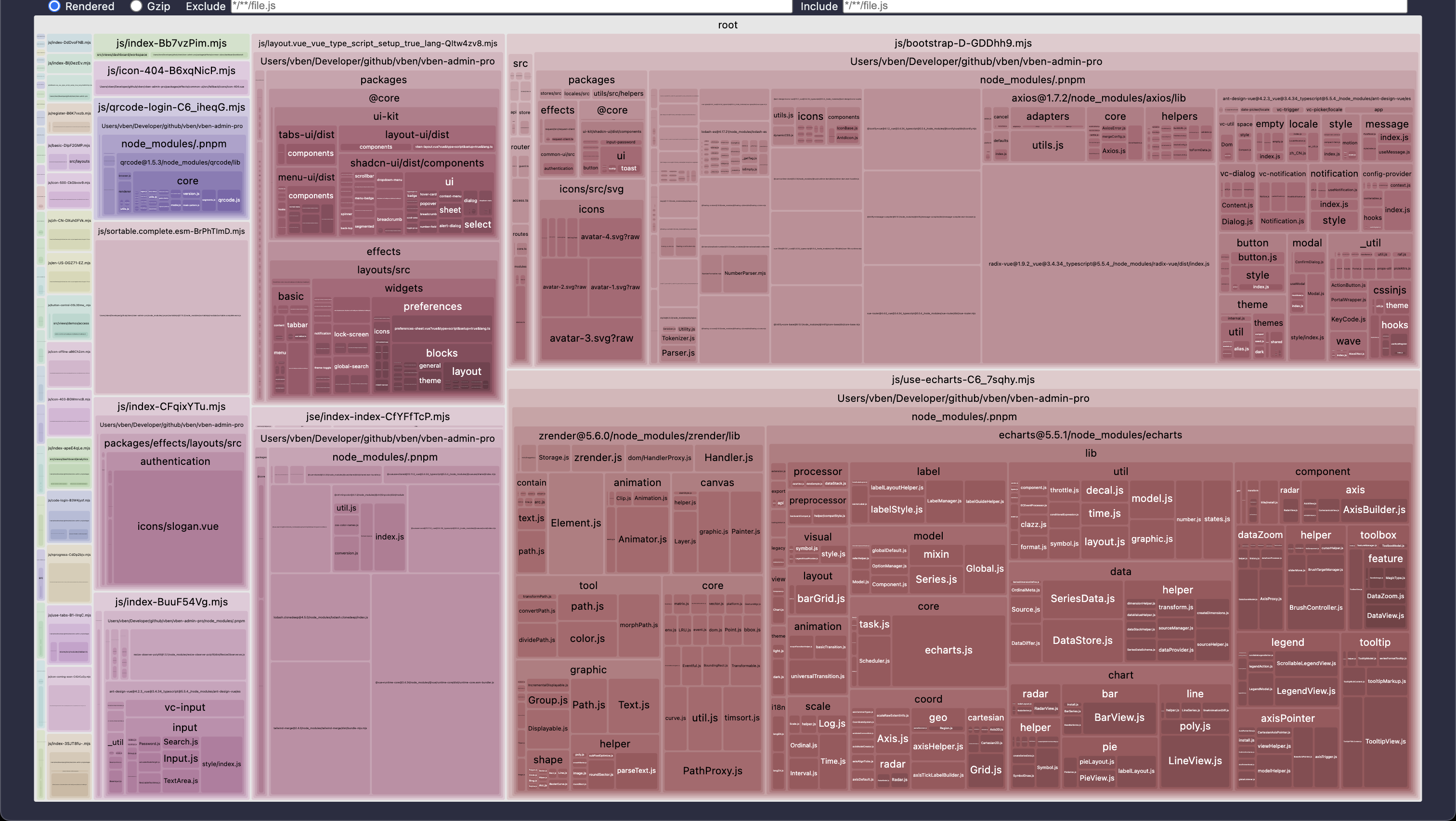1456x821 pixels.
Task: Click the root treemap header
Action: pos(728,25)
